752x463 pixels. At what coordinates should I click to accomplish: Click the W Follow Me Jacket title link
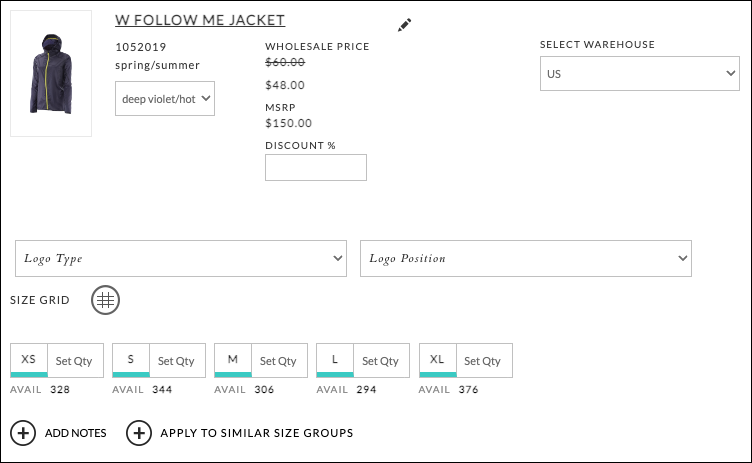[x=200, y=20]
